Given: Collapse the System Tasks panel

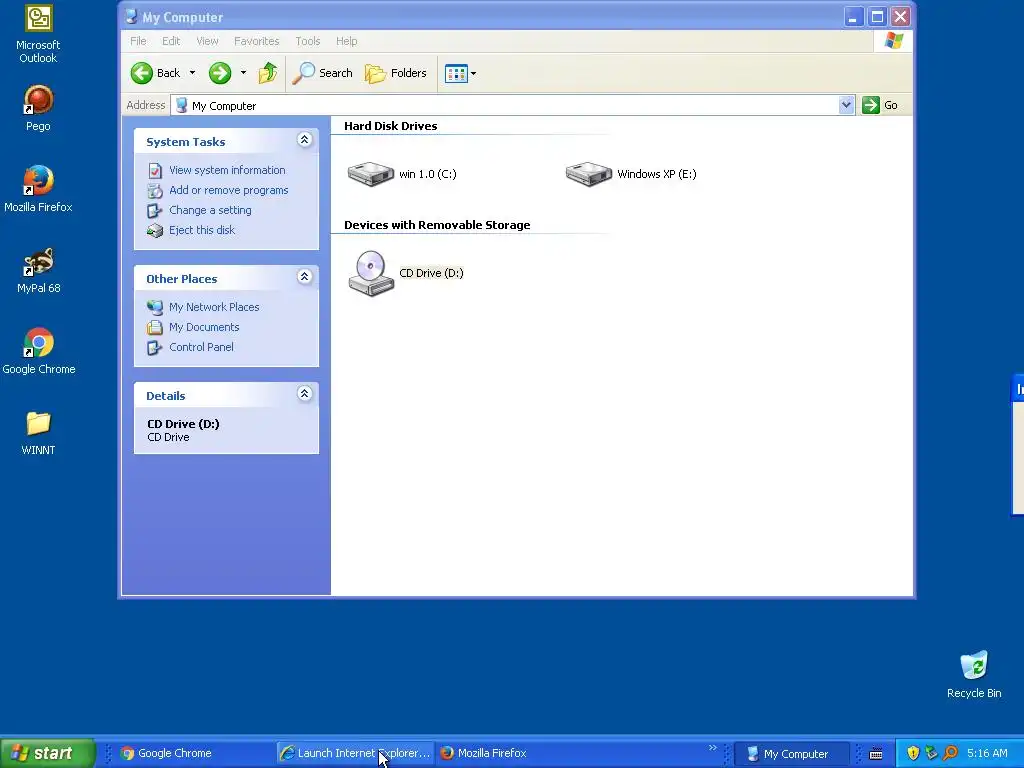Looking at the screenshot, I should click(304, 140).
